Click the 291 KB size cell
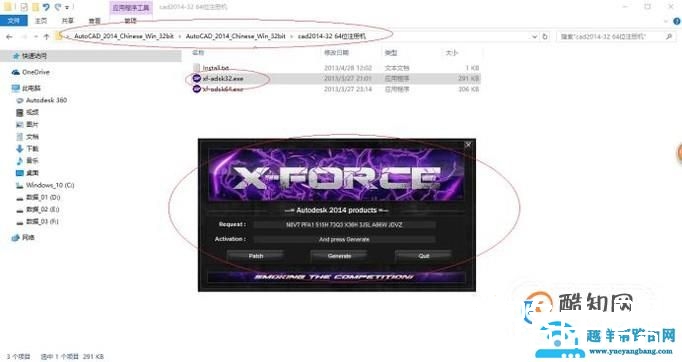Image resolution: width=682 pixels, height=362 pixels. pyautogui.click(x=468, y=79)
